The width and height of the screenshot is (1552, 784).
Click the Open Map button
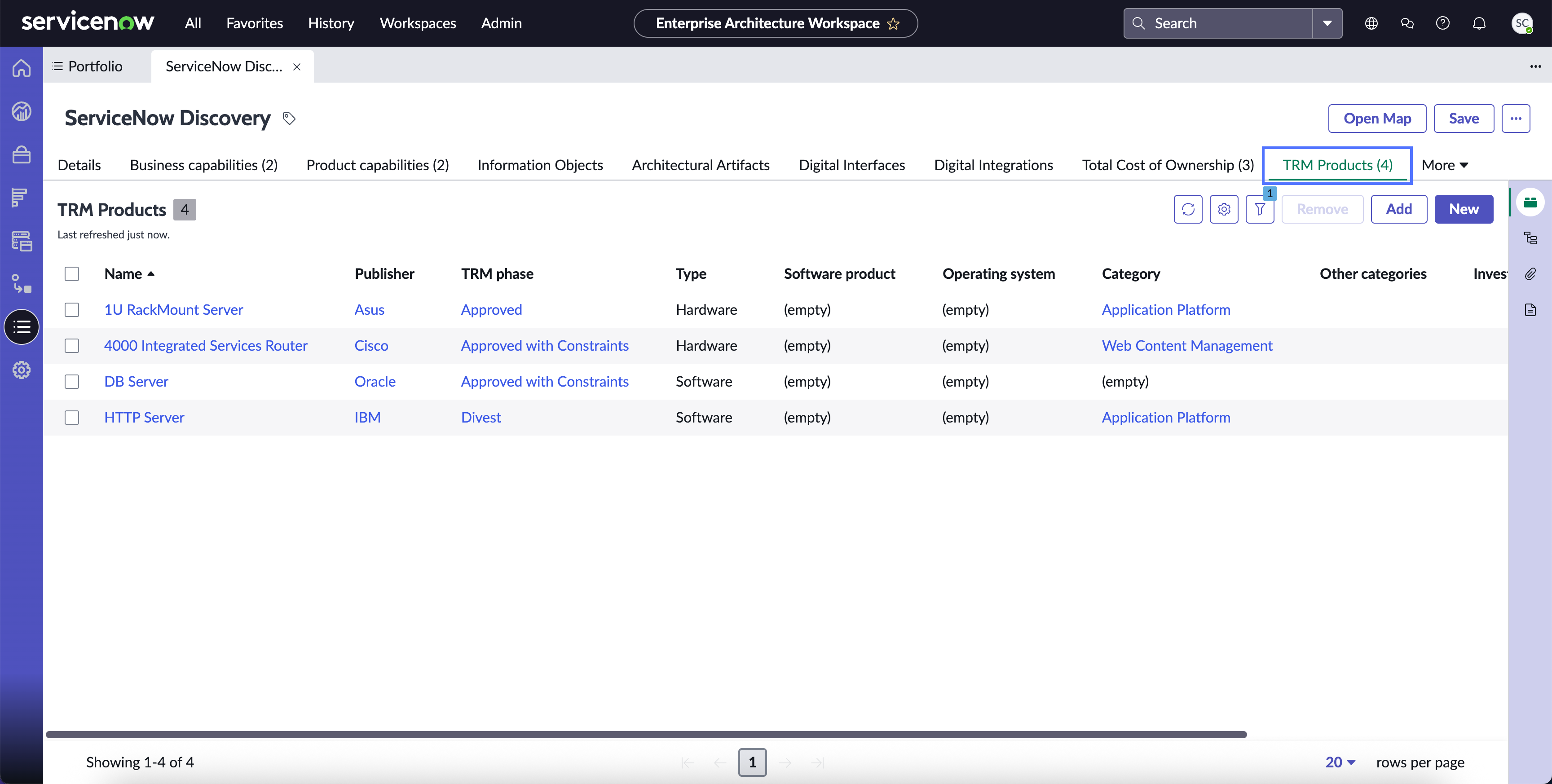(x=1377, y=118)
